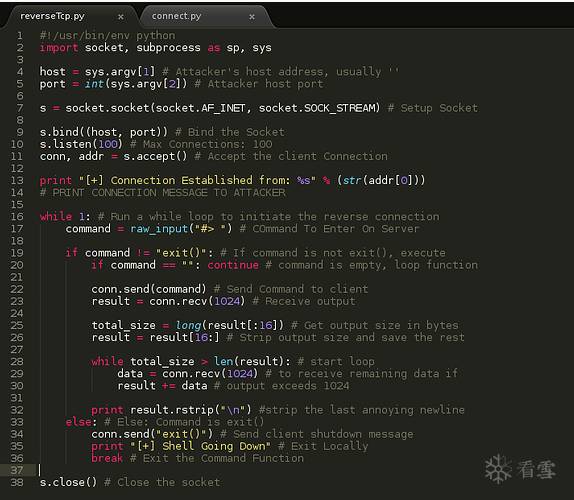Click line number 38 in the gutter
574x500 pixels.
(17, 483)
